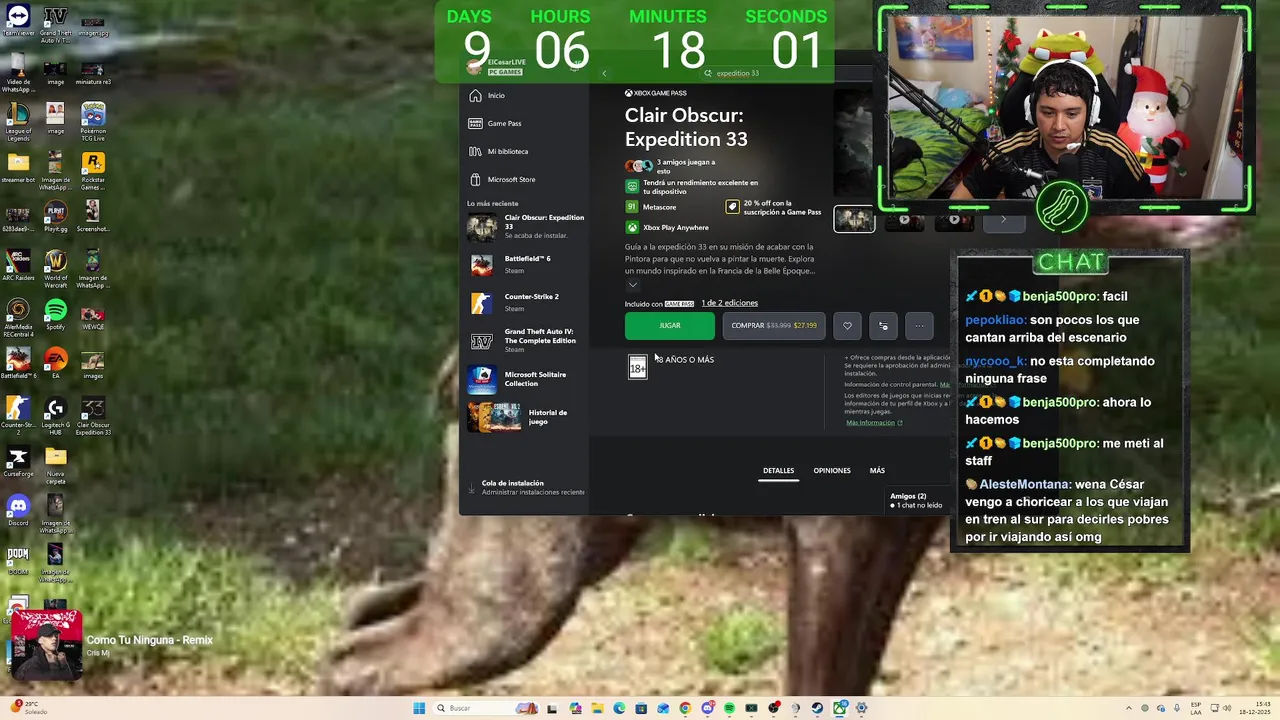The image size is (1280, 720).
Task: Open Steam from taskbar
Action: coord(817,708)
